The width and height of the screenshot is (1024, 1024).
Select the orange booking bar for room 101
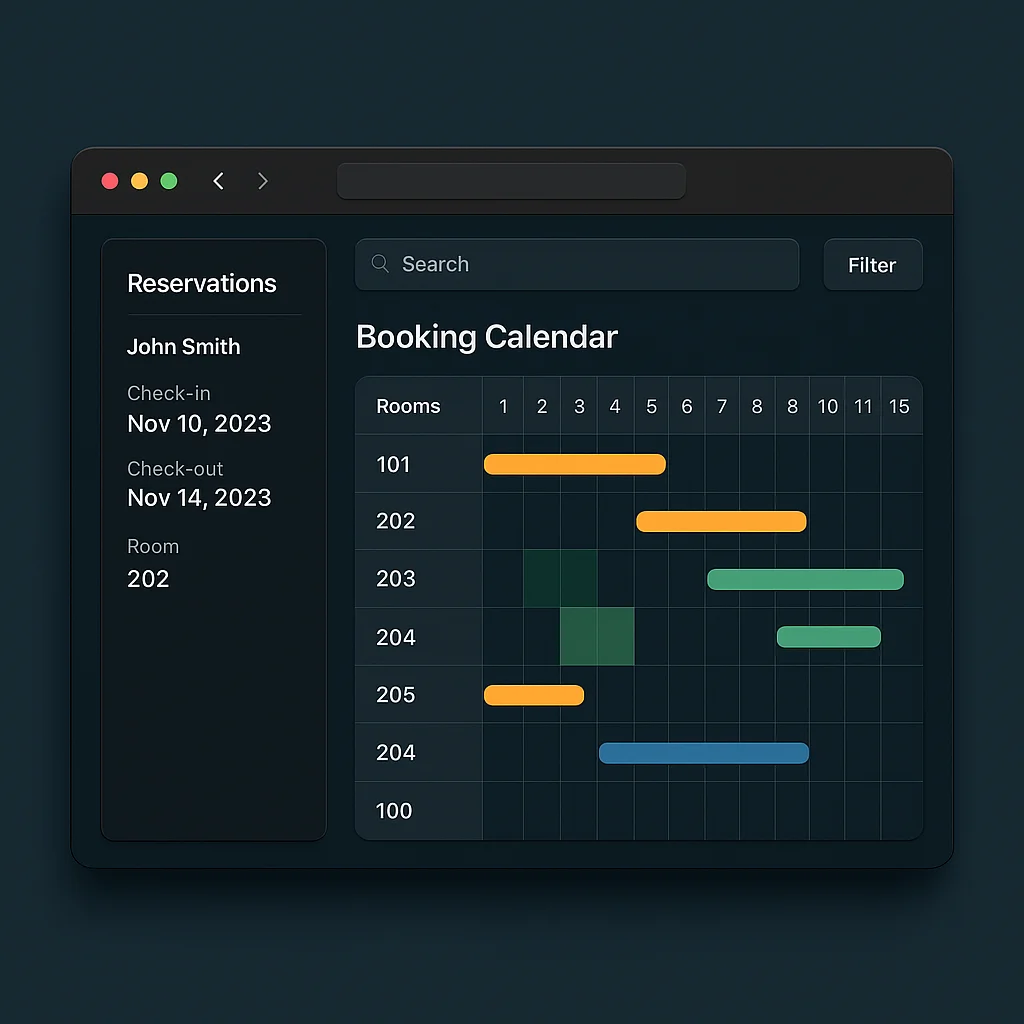(574, 464)
